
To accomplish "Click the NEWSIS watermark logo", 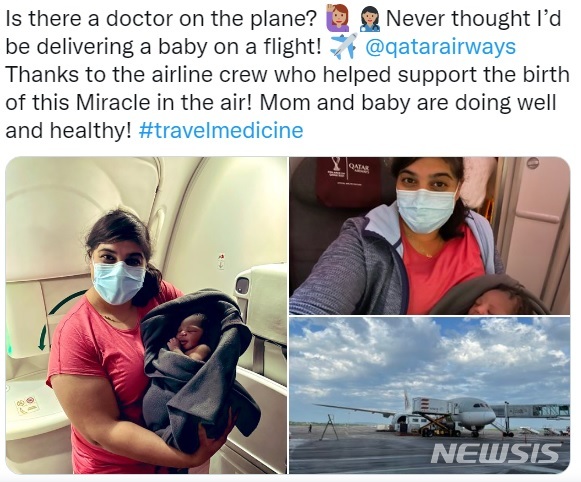I will 496,453.
